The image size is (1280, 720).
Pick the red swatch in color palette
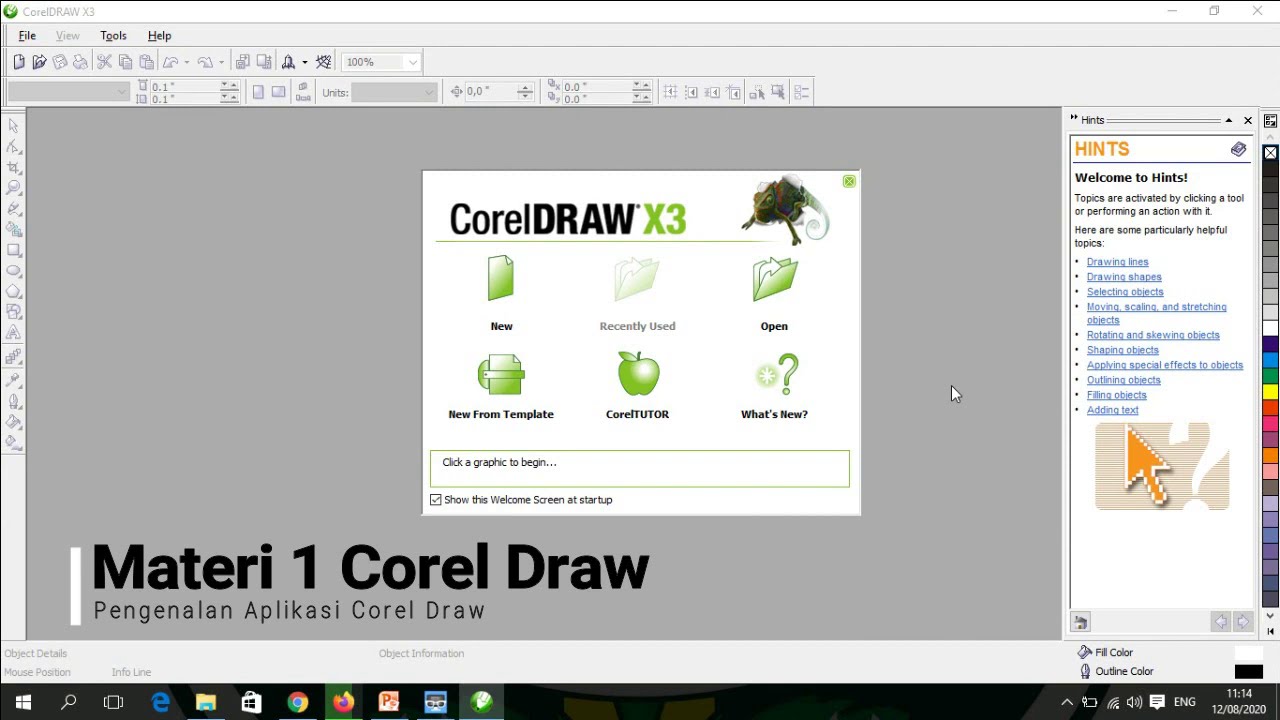[x=1270, y=407]
